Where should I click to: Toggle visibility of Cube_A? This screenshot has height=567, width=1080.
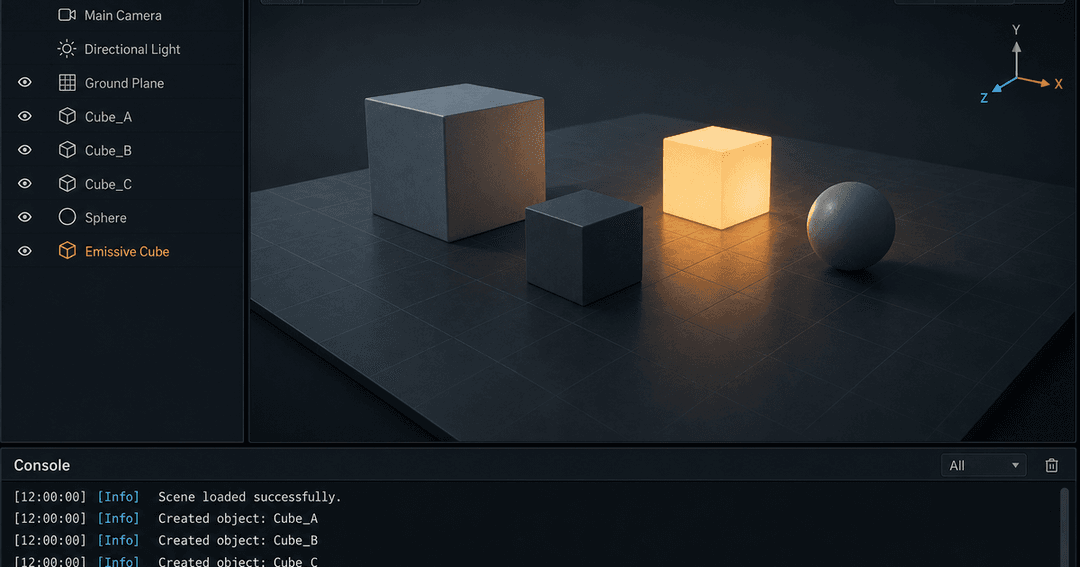[x=25, y=116]
